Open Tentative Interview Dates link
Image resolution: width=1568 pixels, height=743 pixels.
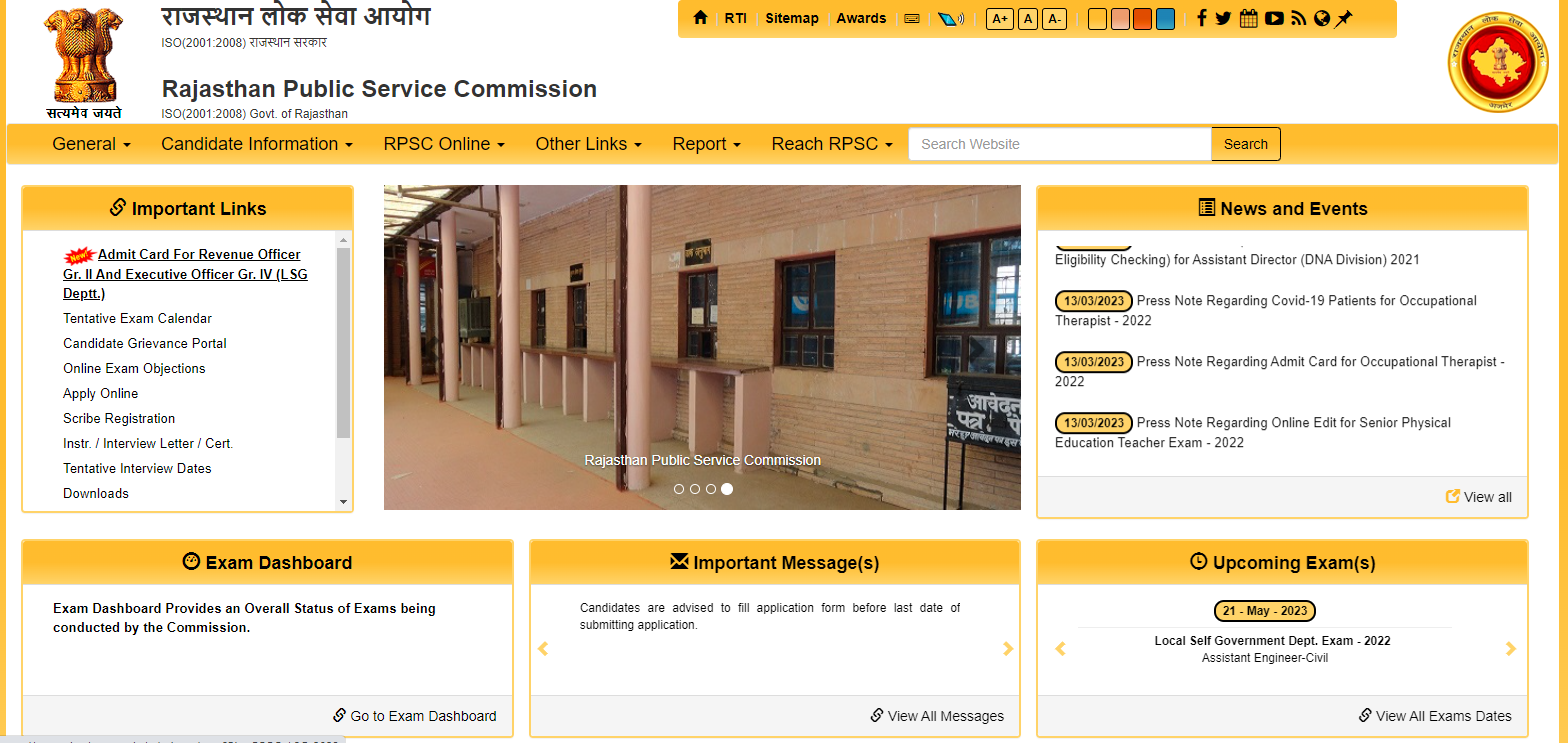pos(137,468)
